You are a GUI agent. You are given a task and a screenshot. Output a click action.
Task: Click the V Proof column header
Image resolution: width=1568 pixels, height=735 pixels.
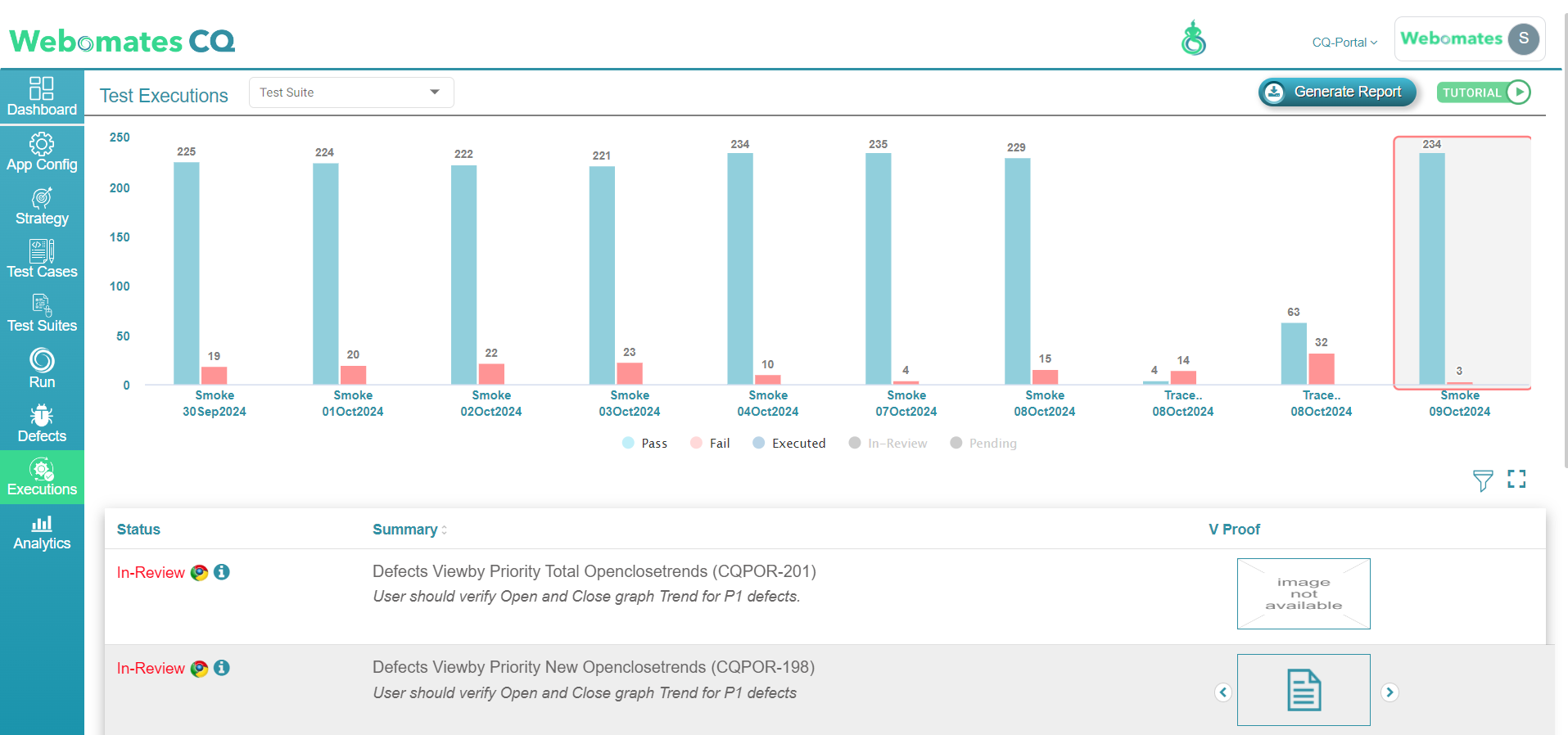[1234, 530]
